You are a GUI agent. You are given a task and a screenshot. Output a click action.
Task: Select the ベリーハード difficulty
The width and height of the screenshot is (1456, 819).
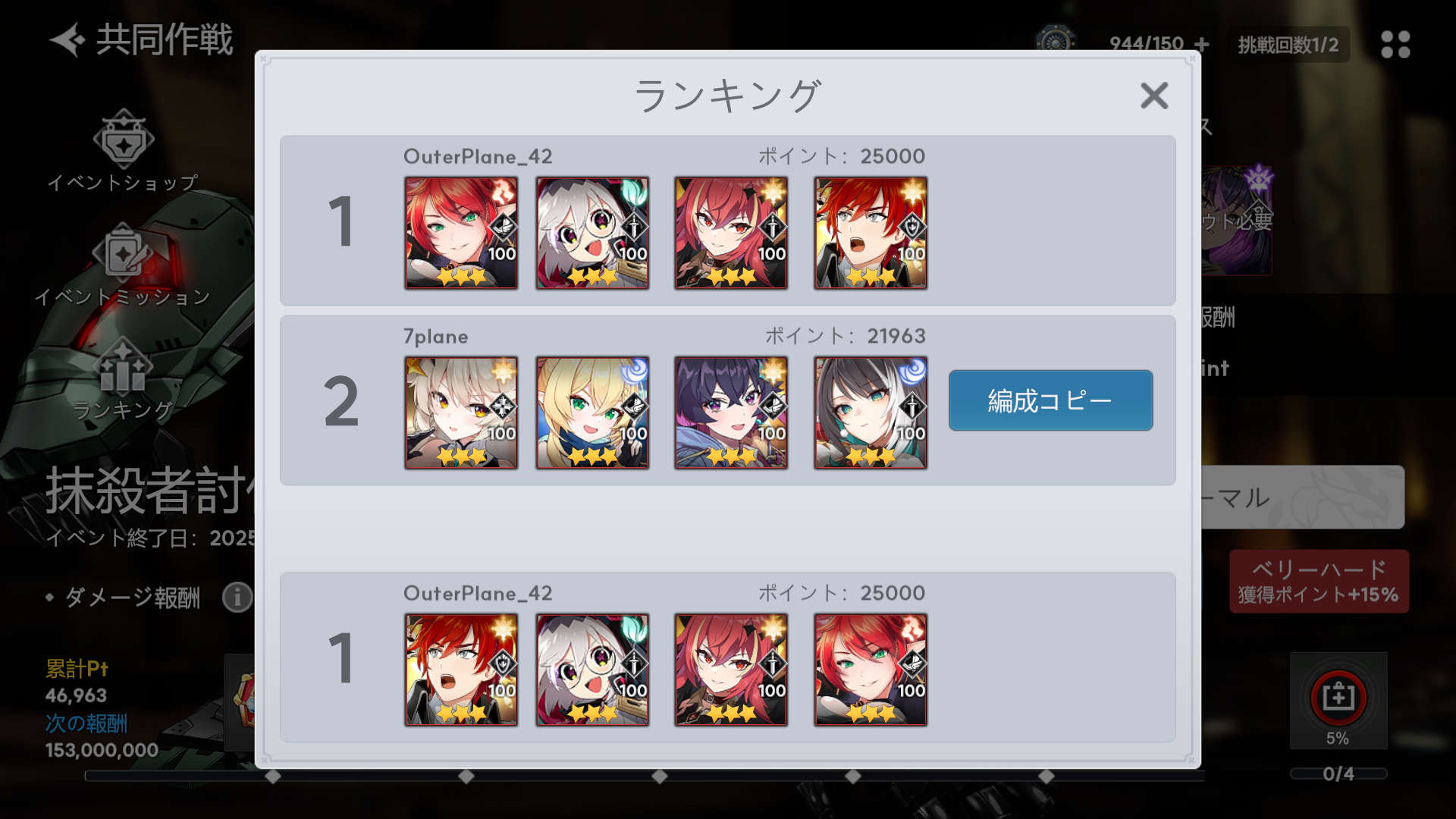pyautogui.click(x=1319, y=582)
